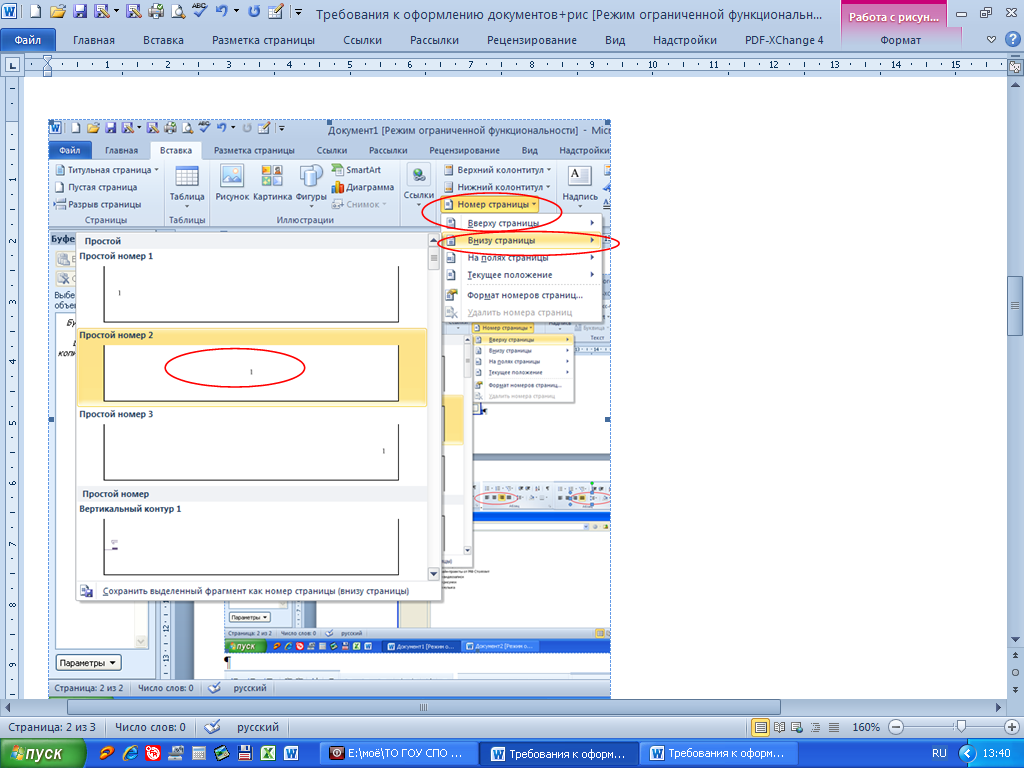Switch to Draft view
1024x768 pixels.
pyautogui.click(x=834, y=727)
